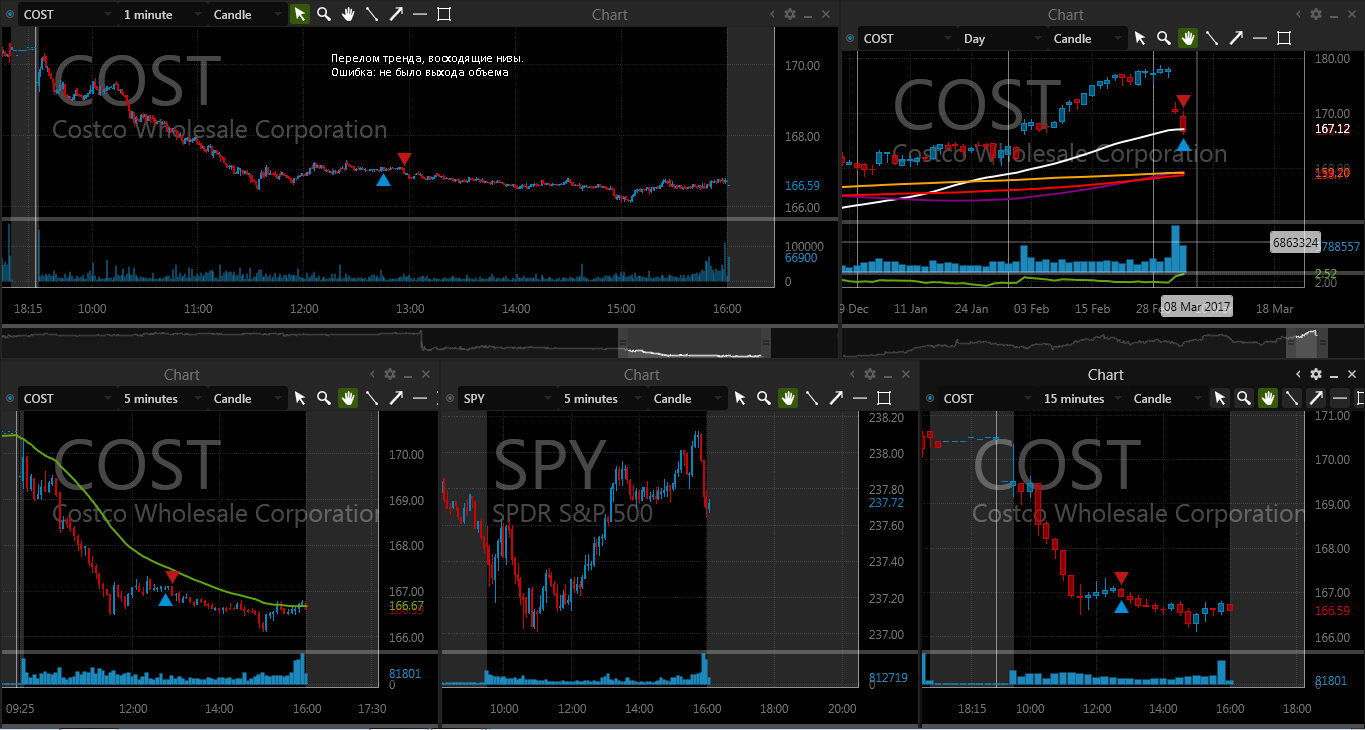Click the Russian annotation text on the 1 minute chart
Viewport: 1365px width, 730px height.
click(427, 65)
